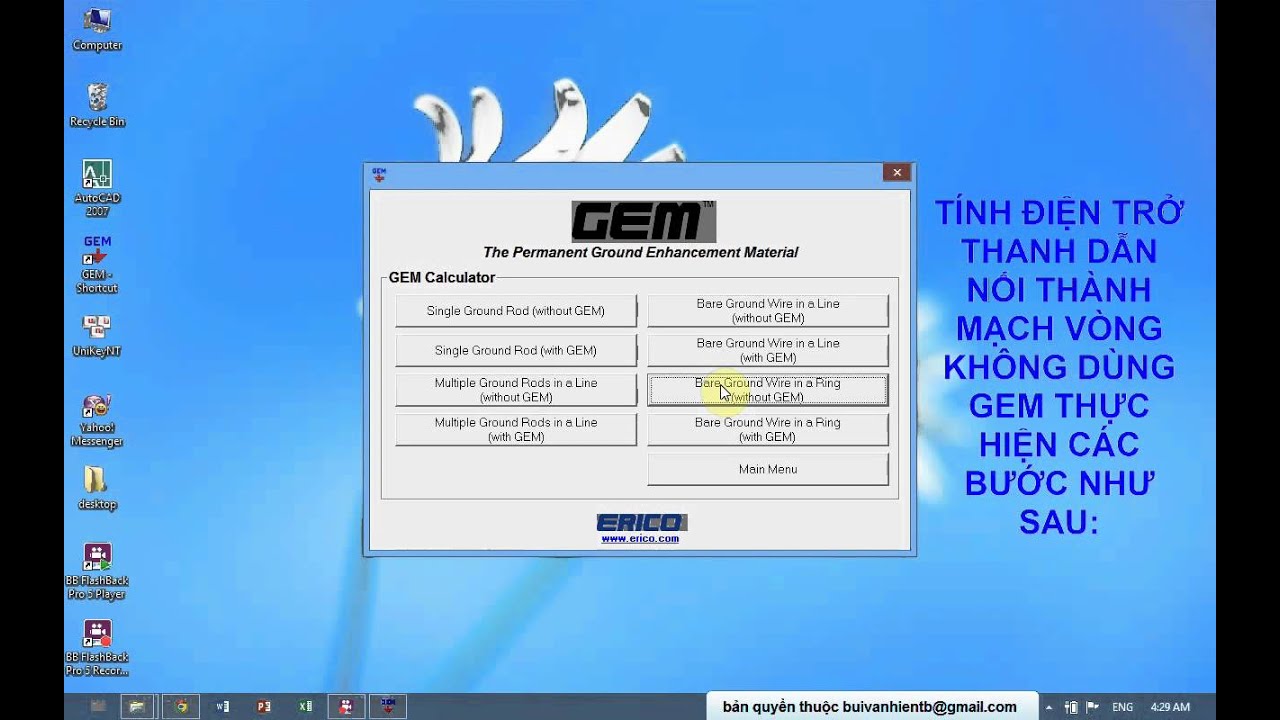Switch to BB FlashBack recorder on taskbar
This screenshot has width=1280, height=720.
(346, 706)
